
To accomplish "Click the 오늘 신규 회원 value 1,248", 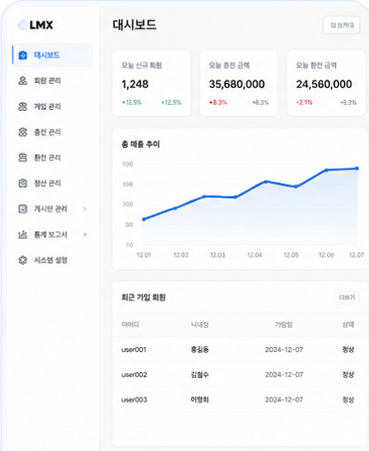I will tap(135, 84).
